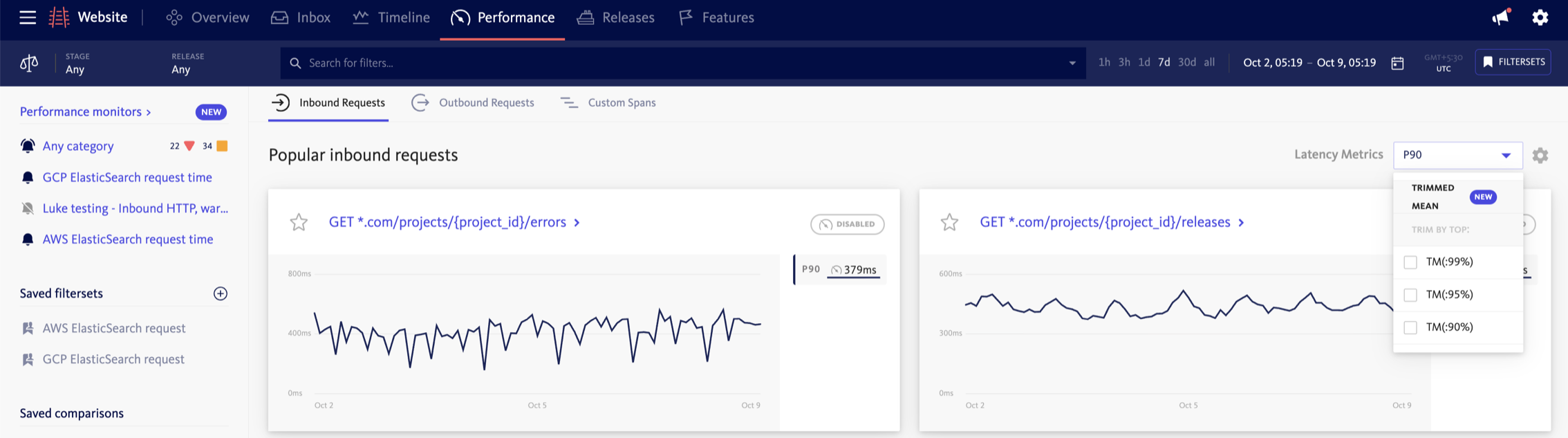This screenshot has height=438, width=1568.
Task: Open the Filtersets button
Action: [1513, 62]
